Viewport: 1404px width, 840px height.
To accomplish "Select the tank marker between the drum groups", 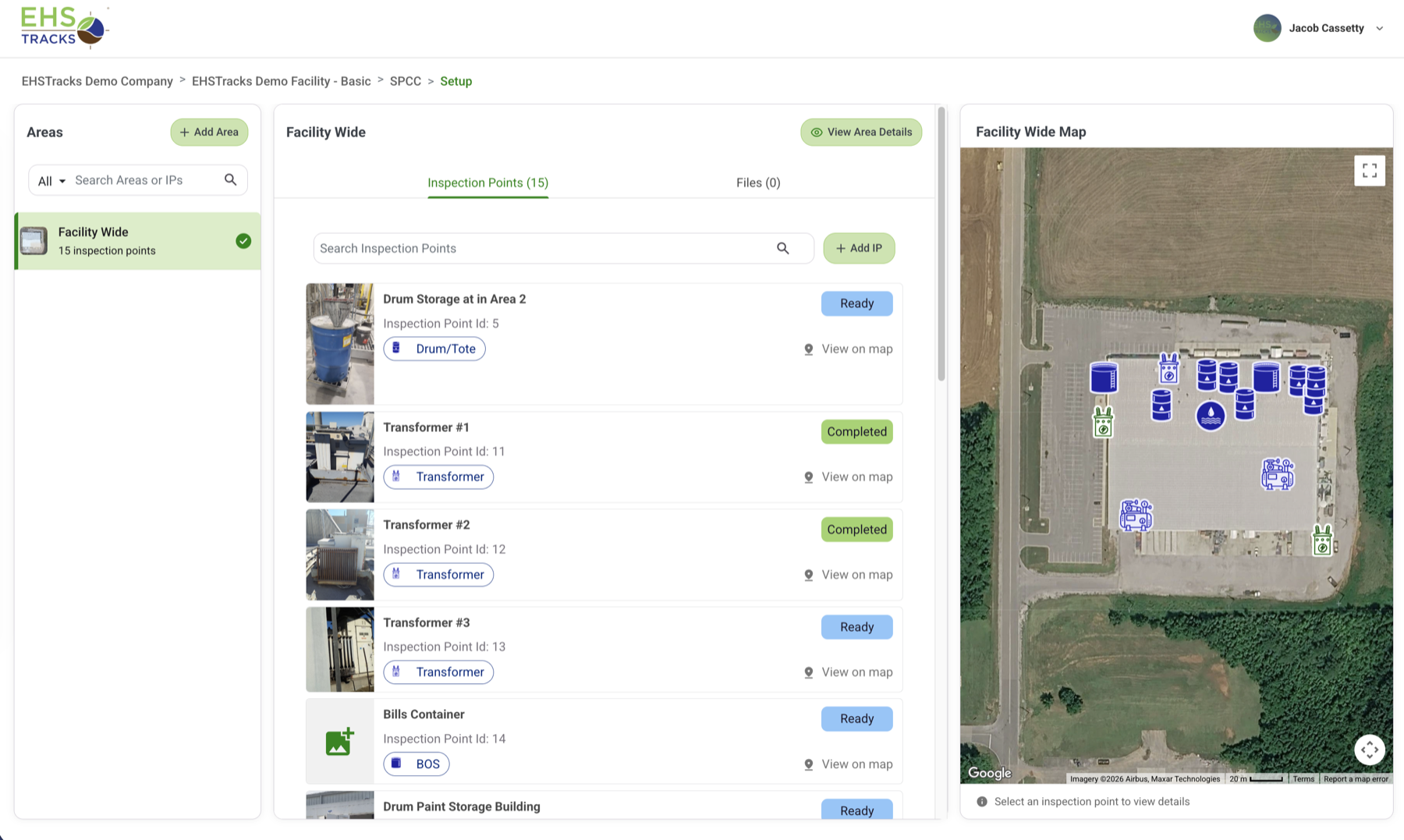I will (1266, 376).
